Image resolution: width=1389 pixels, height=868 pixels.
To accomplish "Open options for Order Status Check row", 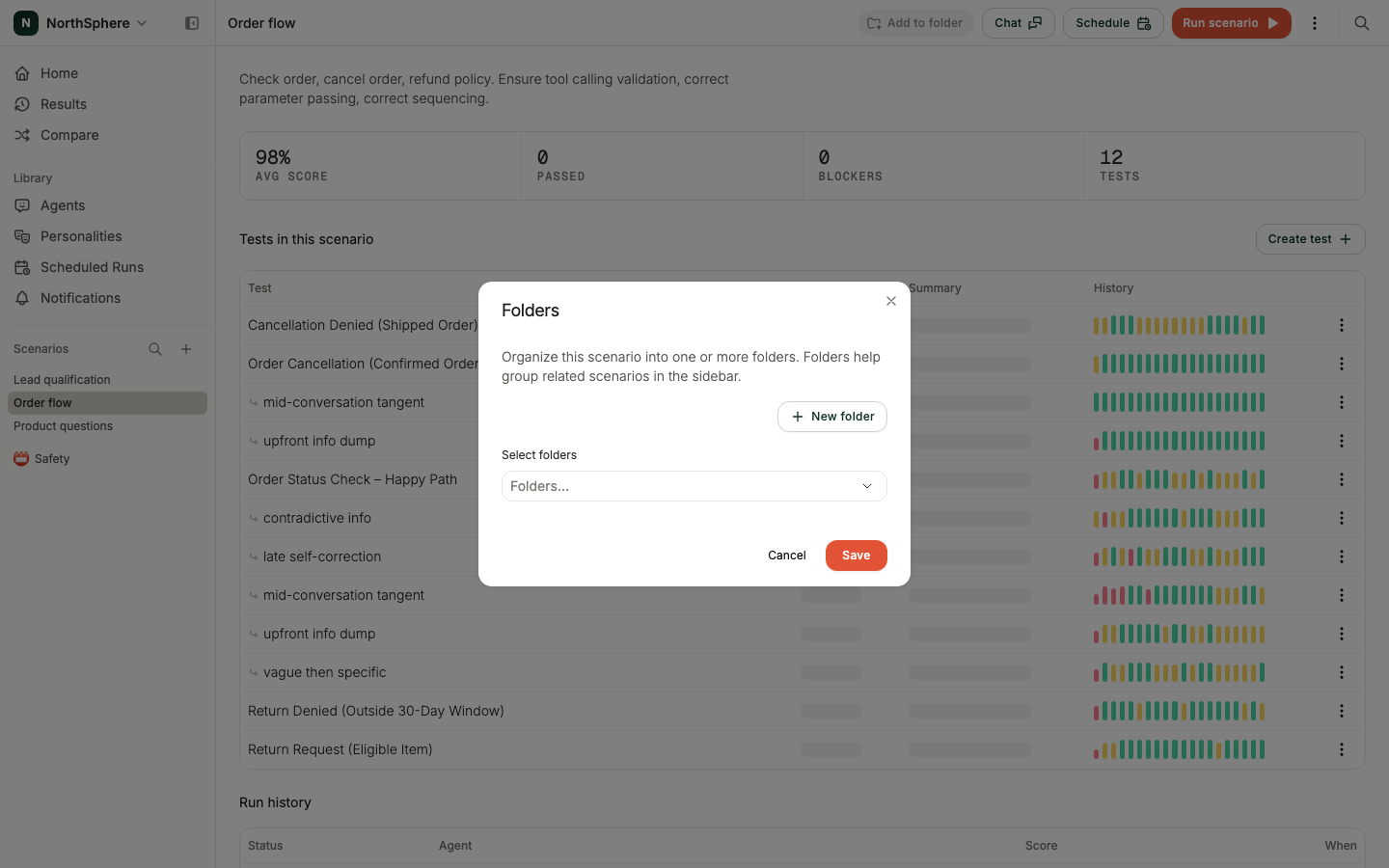I will 1342,479.
